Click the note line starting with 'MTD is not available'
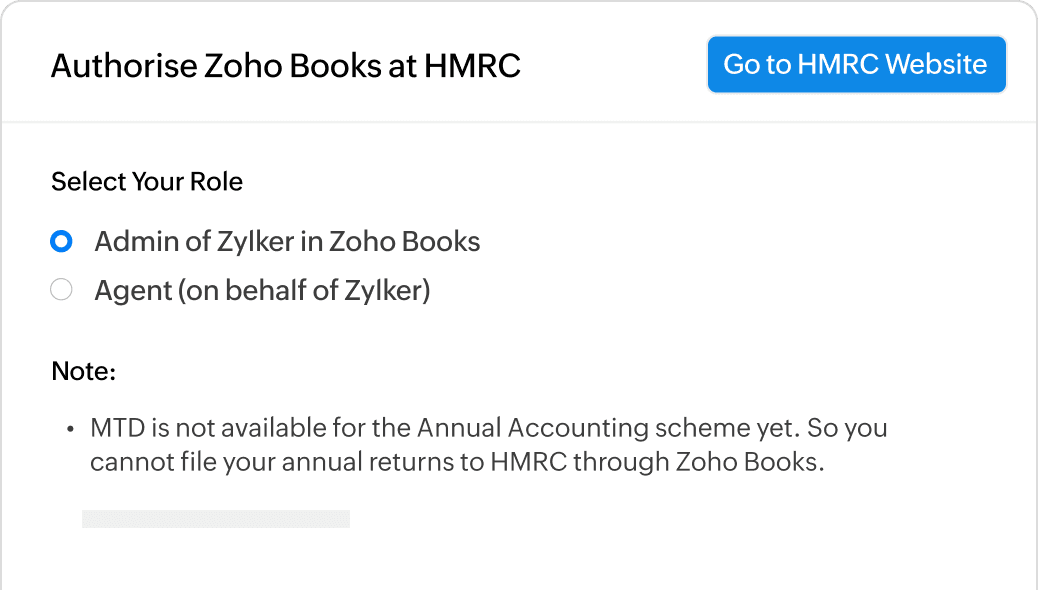The image size is (1038, 590). 488,429
